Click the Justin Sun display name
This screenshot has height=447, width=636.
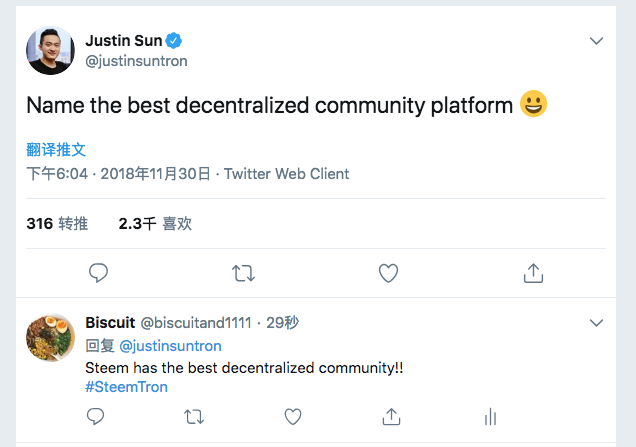pos(124,41)
